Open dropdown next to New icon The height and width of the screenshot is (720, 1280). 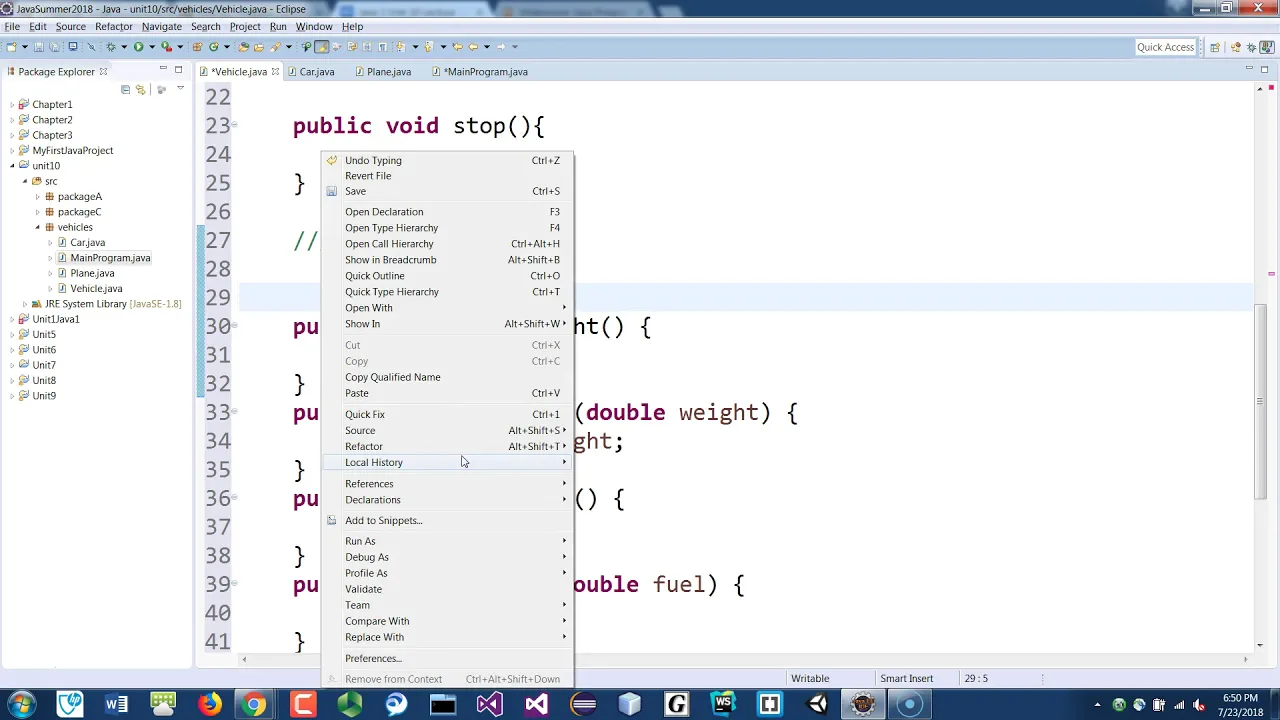coord(24,47)
